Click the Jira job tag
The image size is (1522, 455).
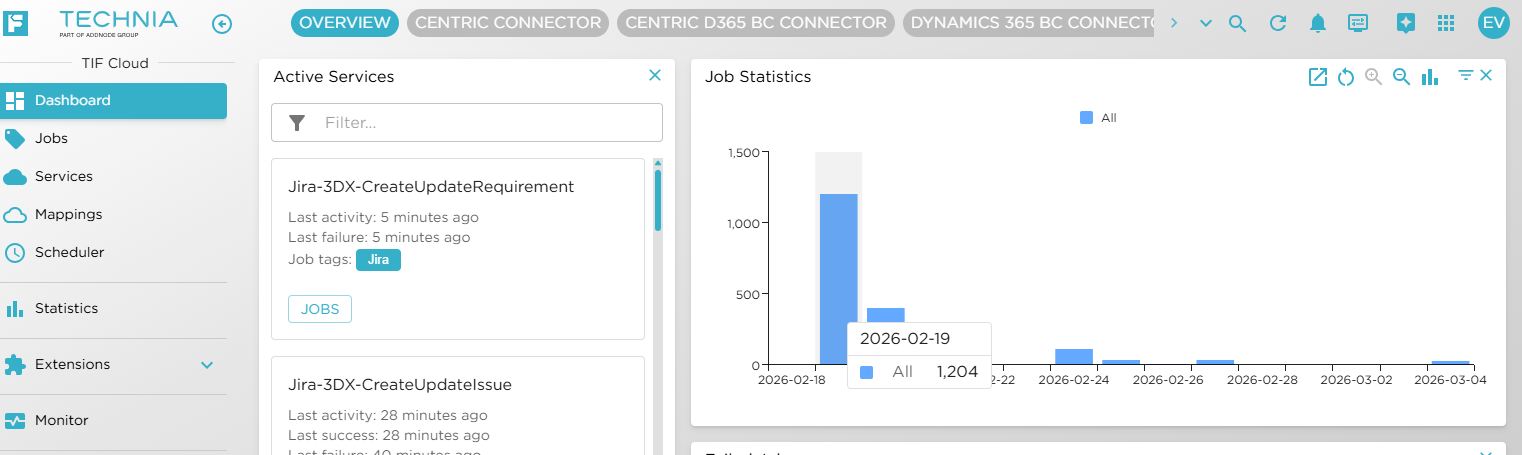coord(378,260)
